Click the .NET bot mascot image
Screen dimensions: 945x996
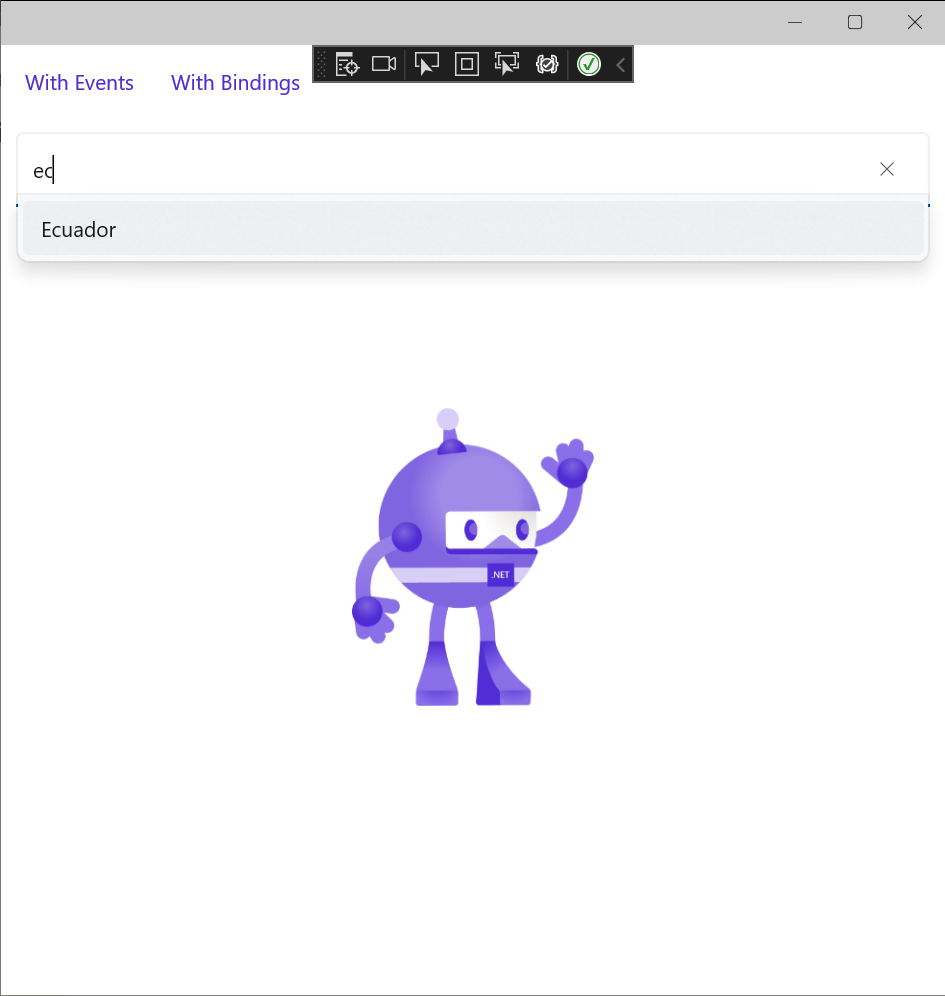tap(473, 557)
